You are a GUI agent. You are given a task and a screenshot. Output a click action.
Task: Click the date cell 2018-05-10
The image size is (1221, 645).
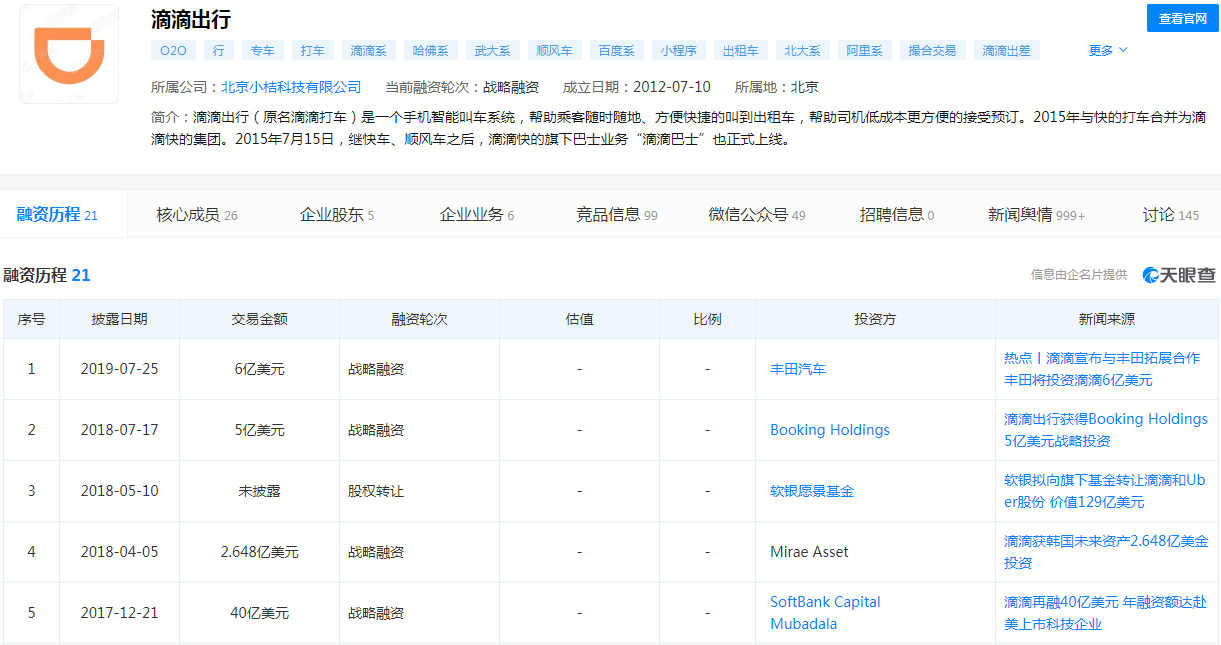pyautogui.click(x=119, y=491)
